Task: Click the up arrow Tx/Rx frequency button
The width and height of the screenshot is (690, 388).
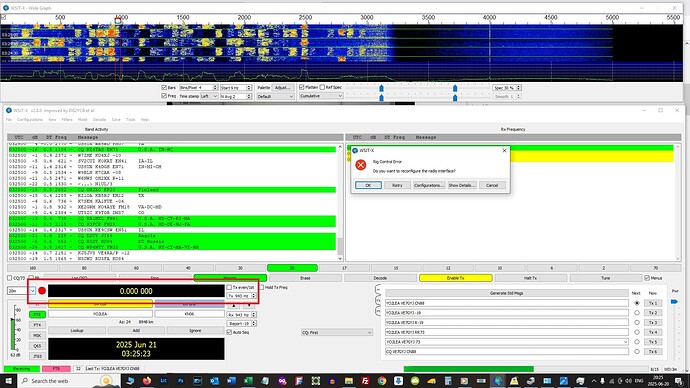Action: tap(234, 305)
